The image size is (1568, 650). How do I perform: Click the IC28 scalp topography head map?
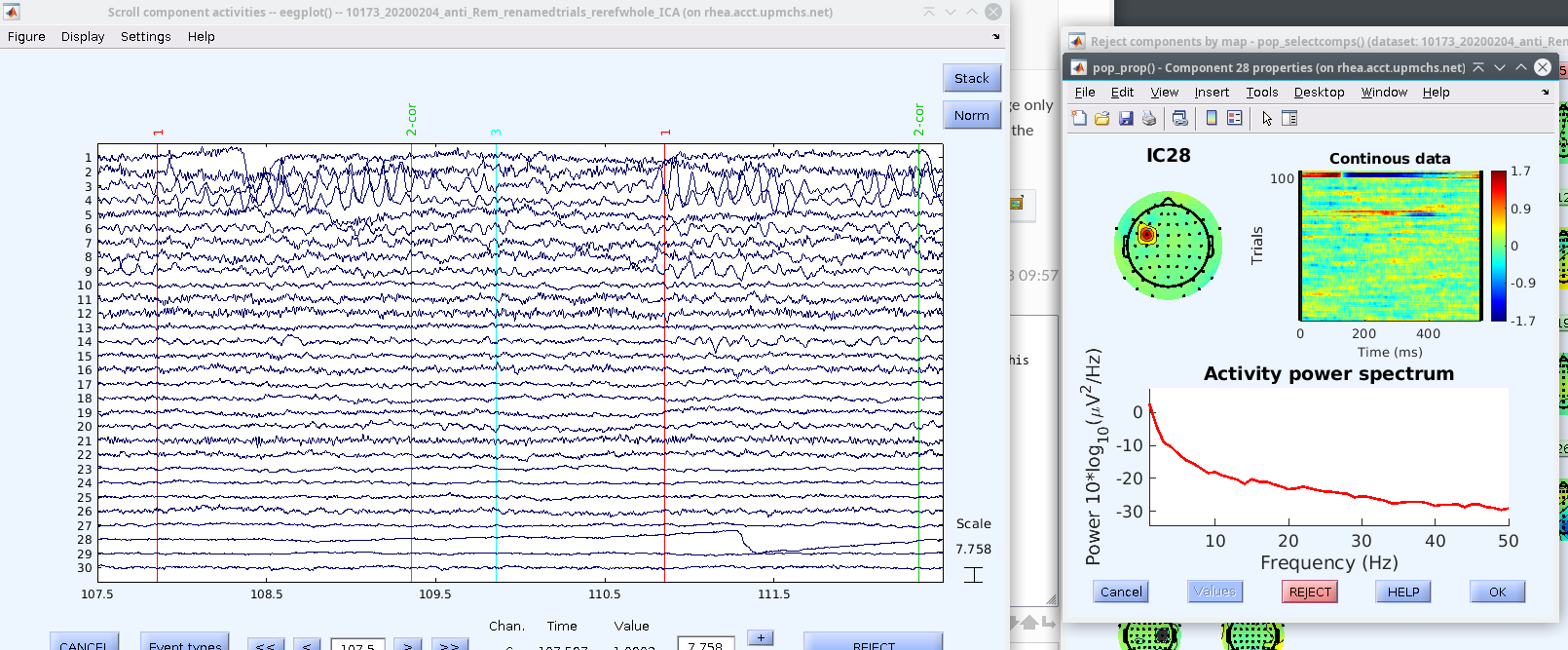coord(1168,246)
